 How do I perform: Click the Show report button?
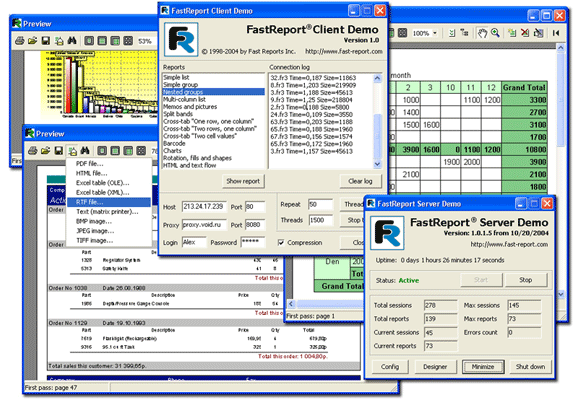click(x=243, y=181)
